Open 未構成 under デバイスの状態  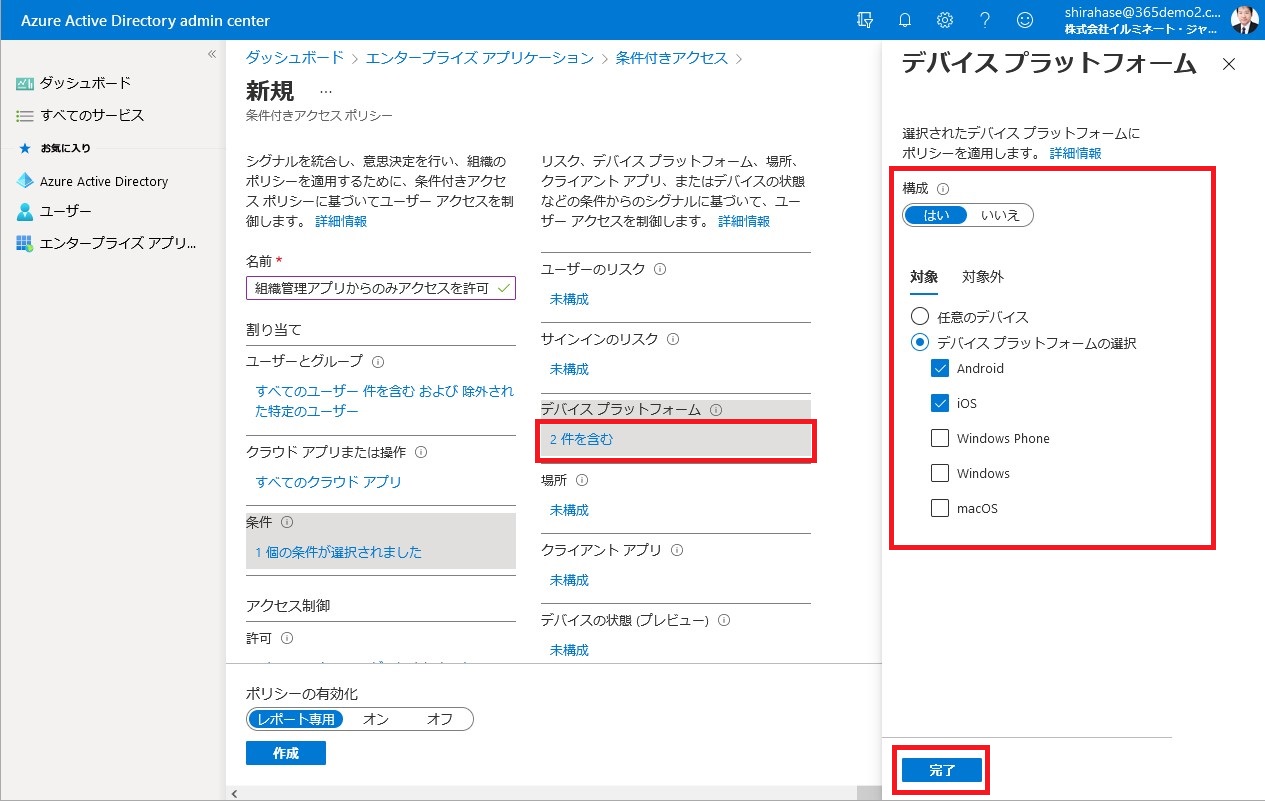(569, 650)
